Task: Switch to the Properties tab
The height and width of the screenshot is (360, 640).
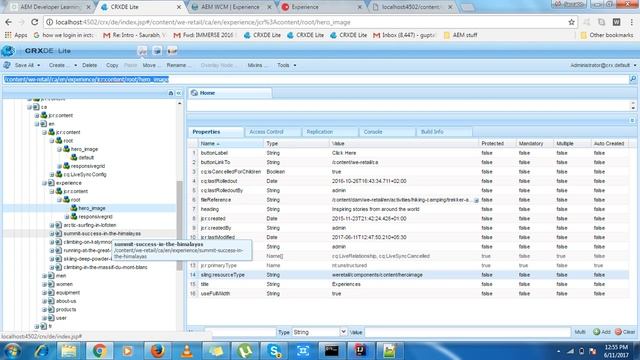Action: tap(216, 132)
